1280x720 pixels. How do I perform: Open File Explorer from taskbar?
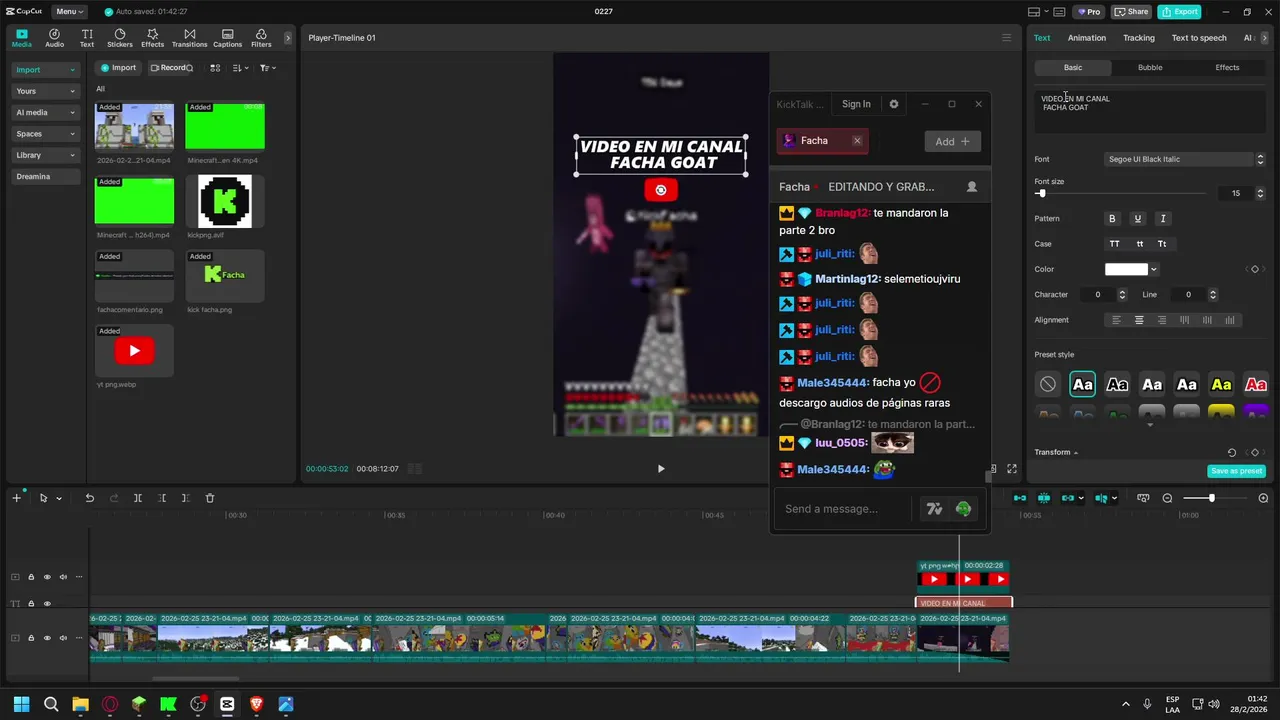[x=80, y=704]
